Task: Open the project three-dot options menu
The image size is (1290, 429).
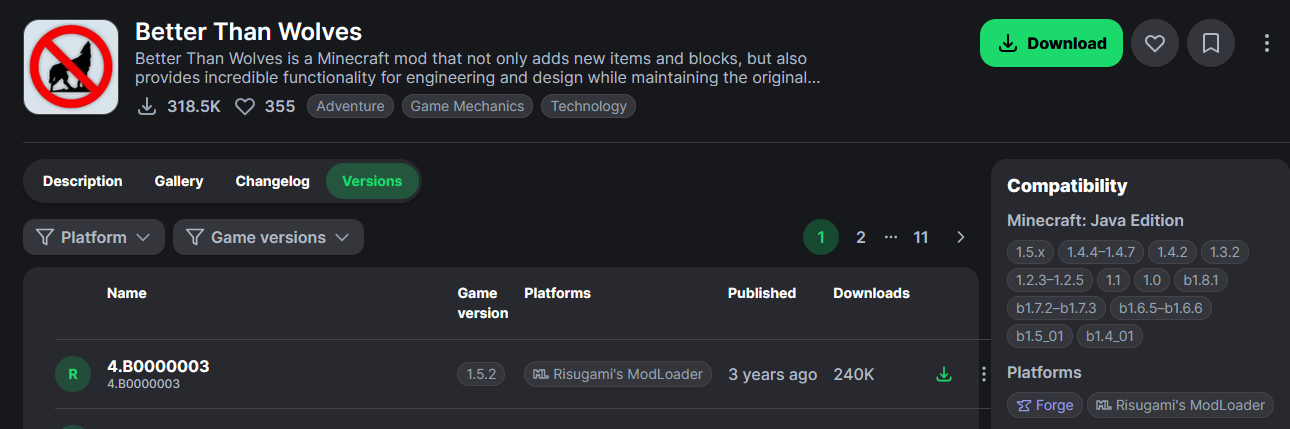Action: point(1267,43)
